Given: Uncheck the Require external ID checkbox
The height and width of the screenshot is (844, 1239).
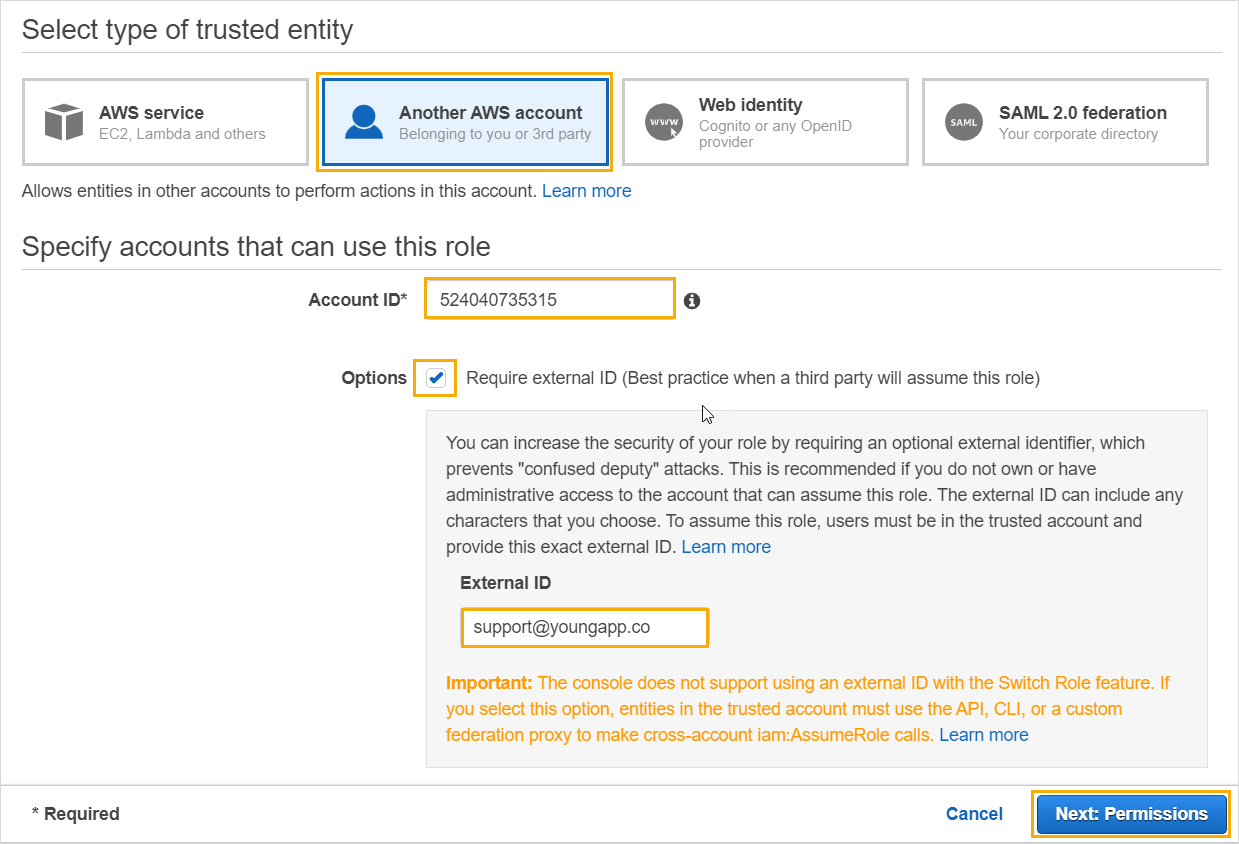Looking at the screenshot, I should 436,378.
